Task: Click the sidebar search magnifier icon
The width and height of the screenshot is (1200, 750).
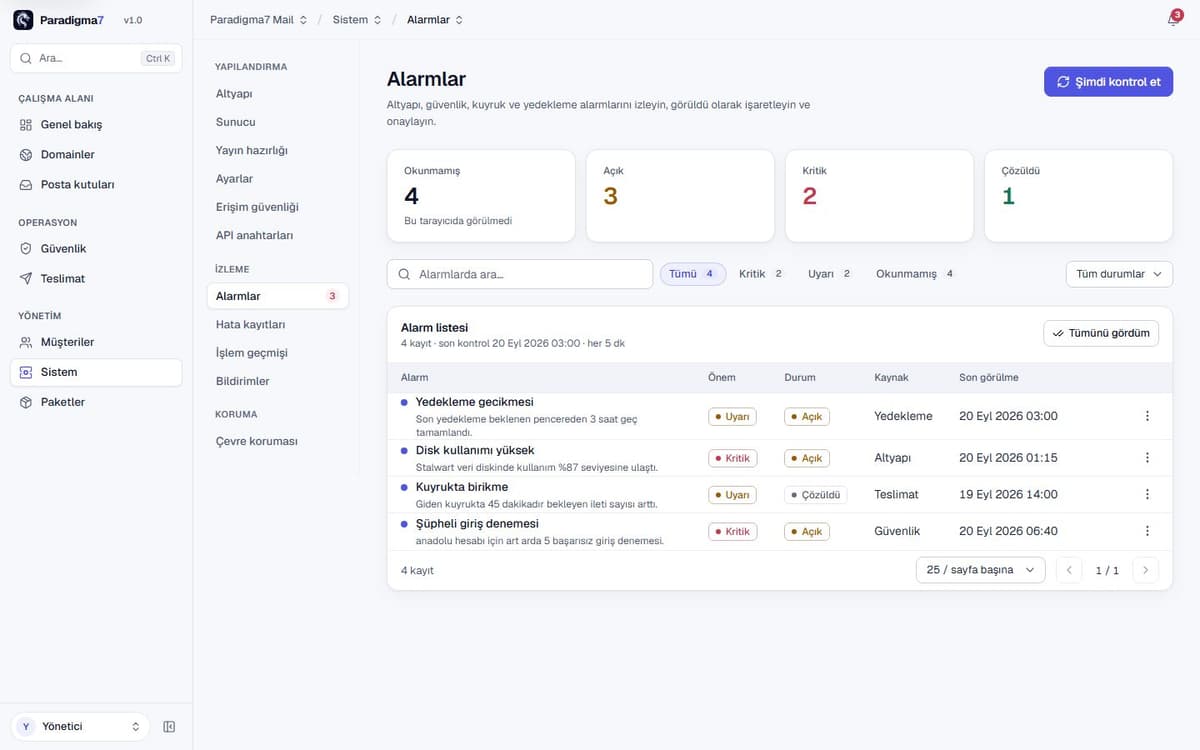Action: pos(26,58)
